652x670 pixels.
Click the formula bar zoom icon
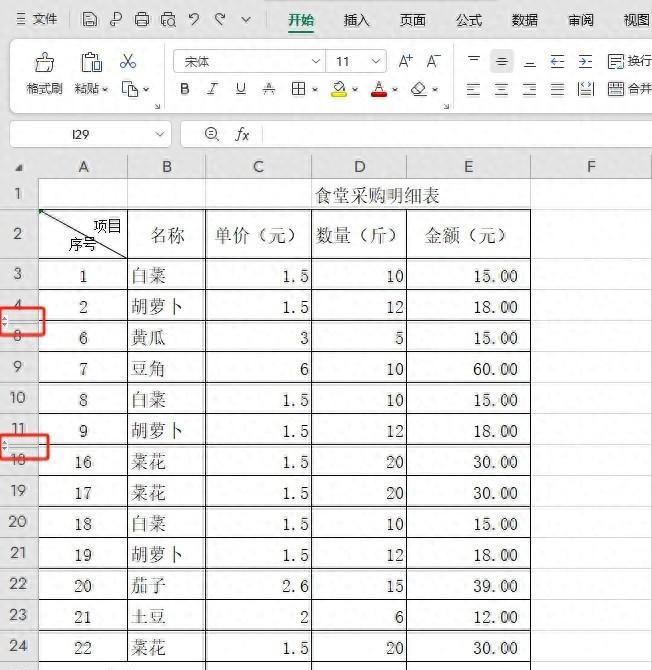211,134
